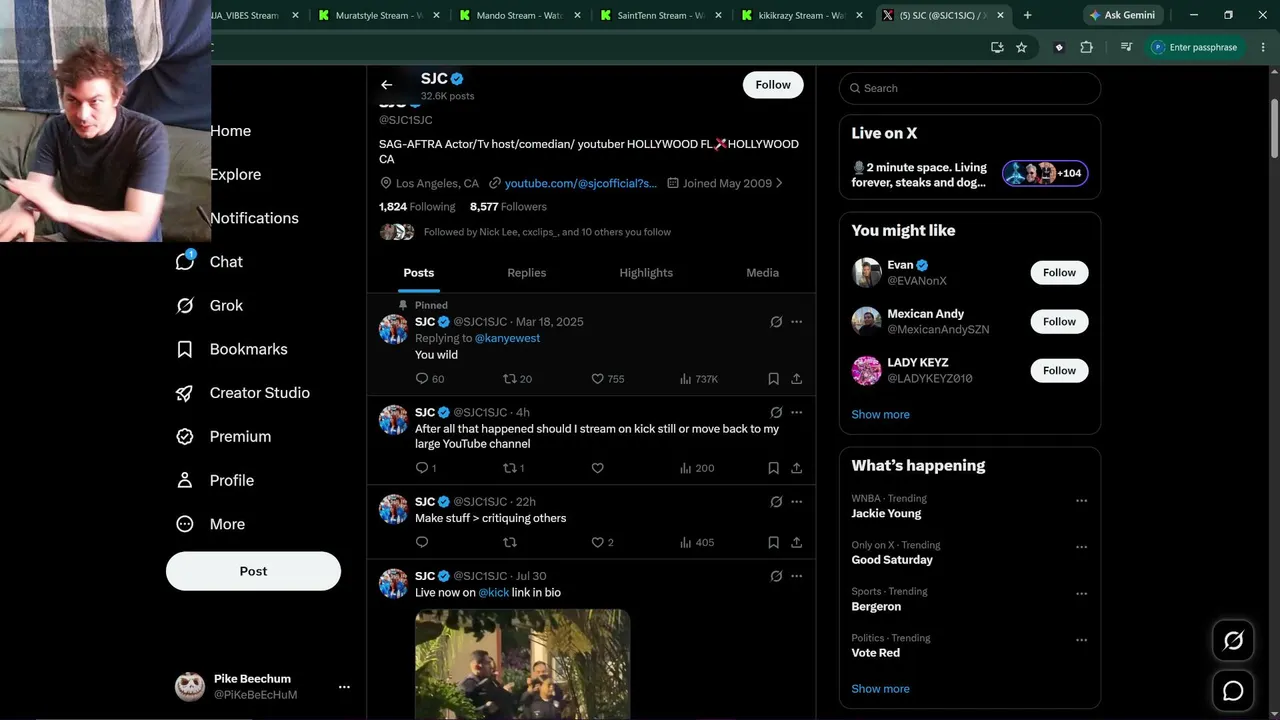The image size is (1280, 720).
Task: Open options for Good Saturday trend
Action: (1081, 547)
